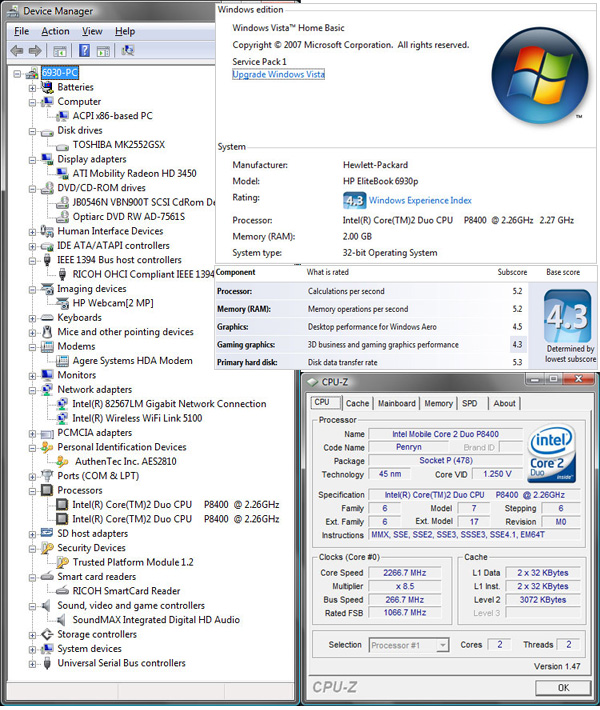Select the Agere Systems HDA Modem icon
The height and width of the screenshot is (710, 600).
coord(62,361)
